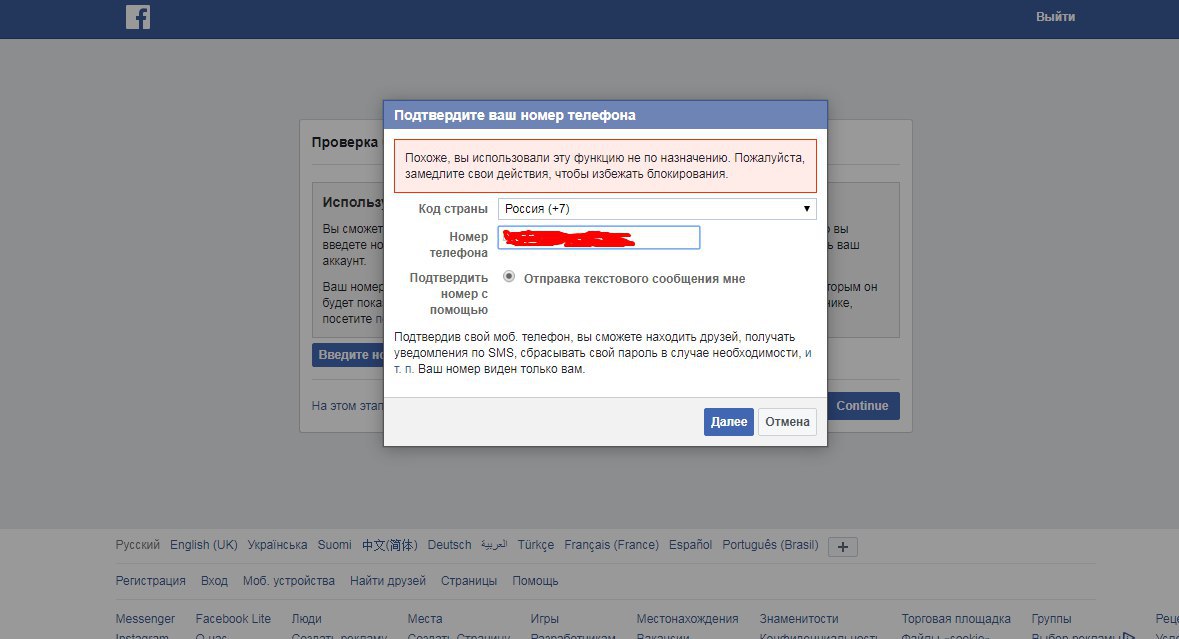Open the Страницы footer link
The width and height of the screenshot is (1179, 639).
coord(469,581)
